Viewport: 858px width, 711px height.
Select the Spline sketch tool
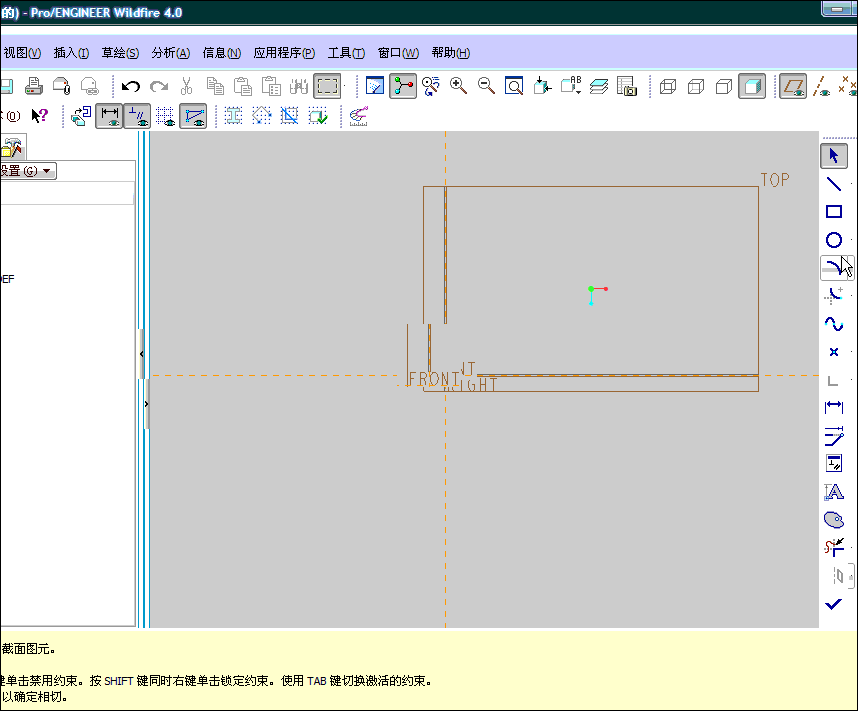(x=834, y=323)
